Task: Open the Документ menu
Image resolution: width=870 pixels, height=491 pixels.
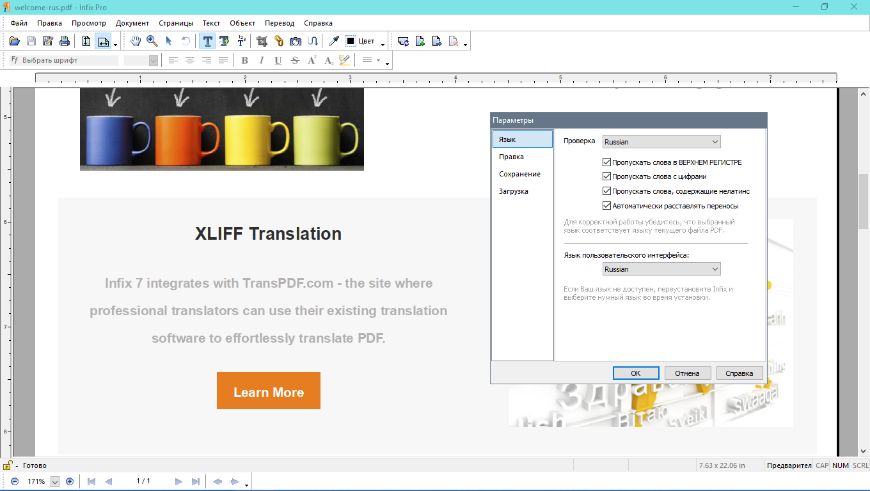Action: 132,23
